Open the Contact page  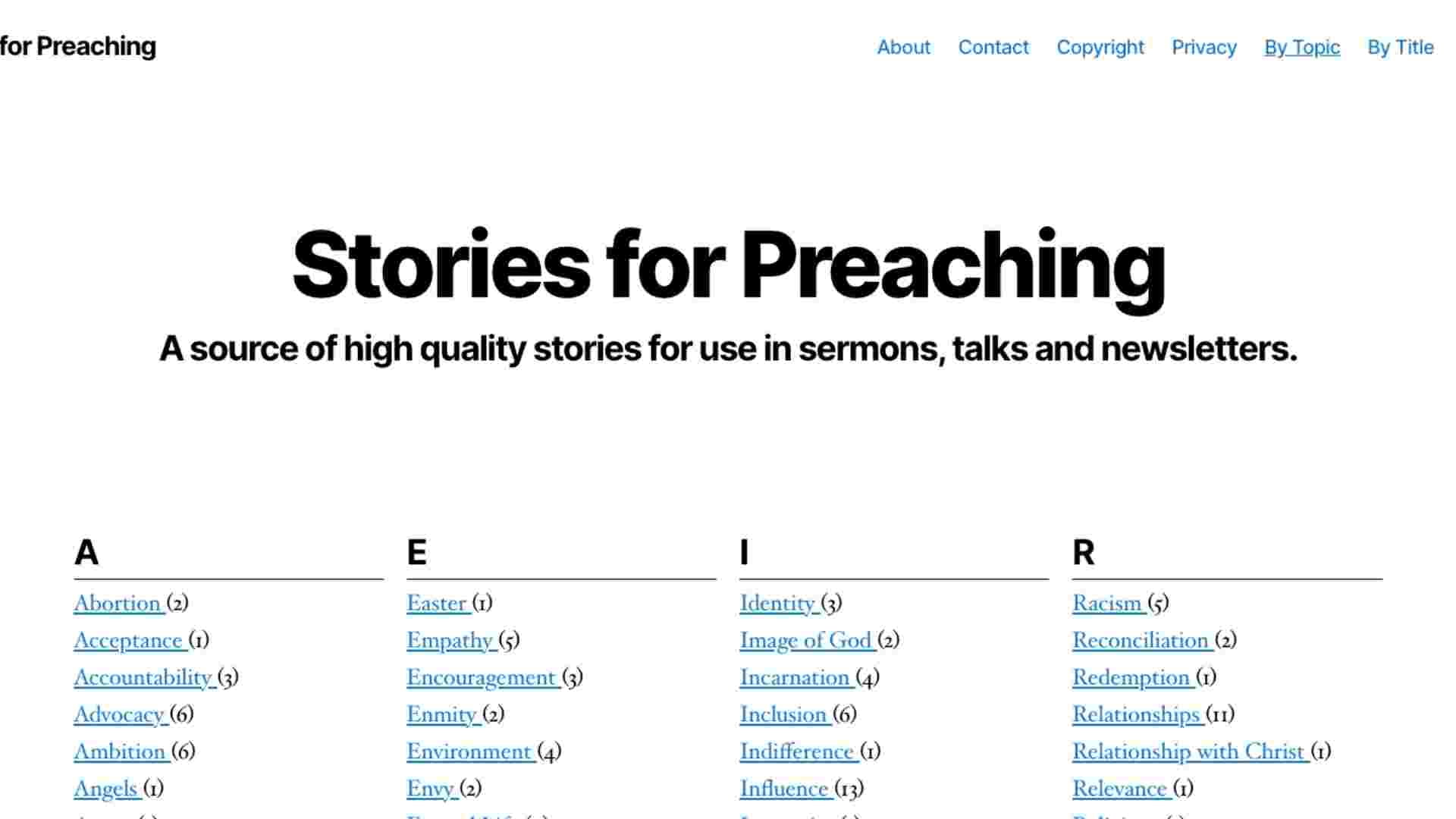(x=994, y=48)
